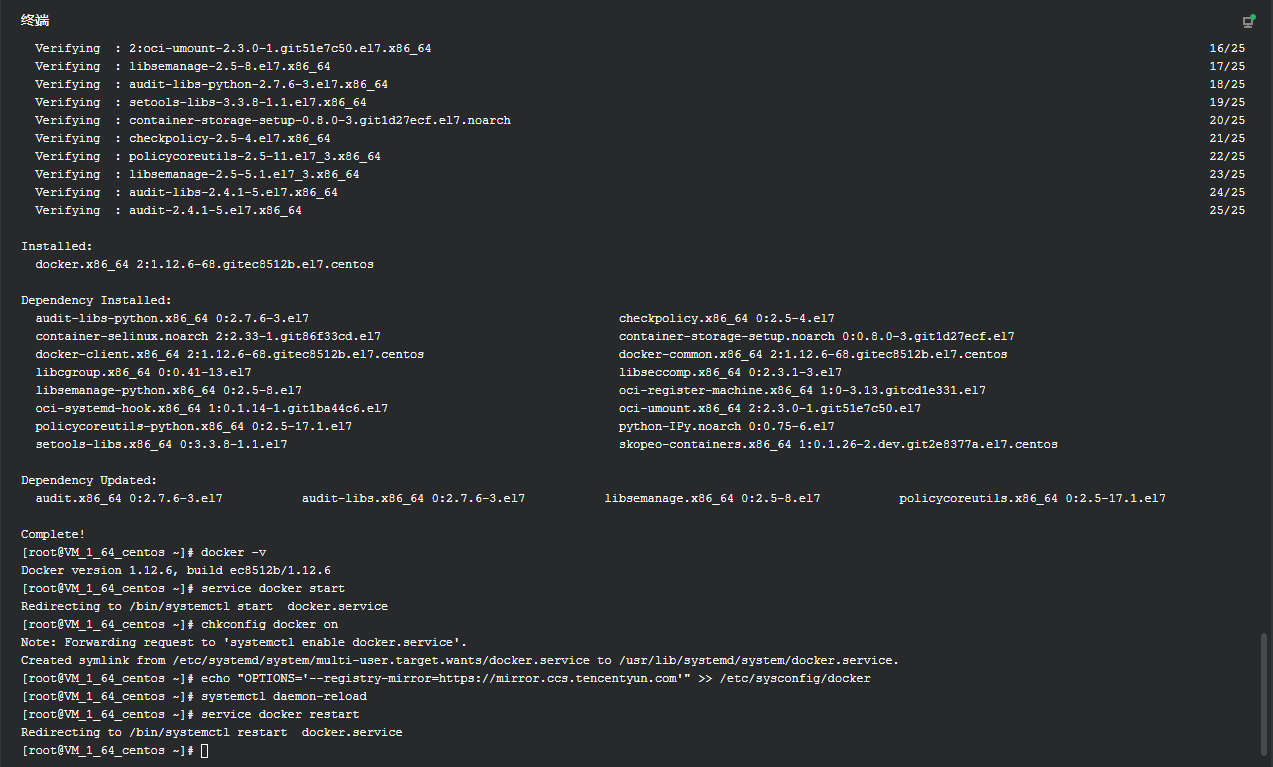Click the docker.x86_64 installed package line
The height and width of the screenshot is (767, 1273).
[x=204, y=265]
